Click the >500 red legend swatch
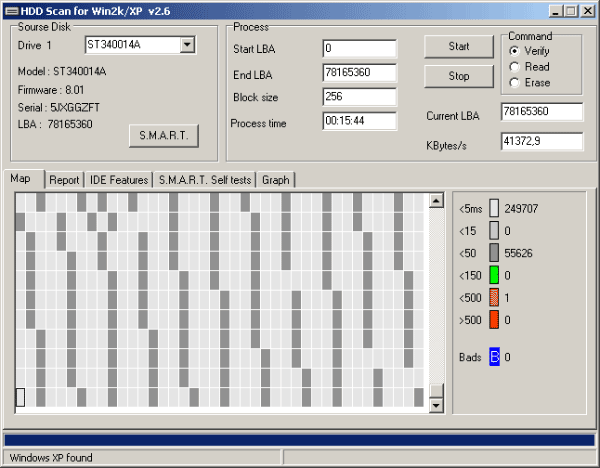This screenshot has height=468, width=600. 494,320
